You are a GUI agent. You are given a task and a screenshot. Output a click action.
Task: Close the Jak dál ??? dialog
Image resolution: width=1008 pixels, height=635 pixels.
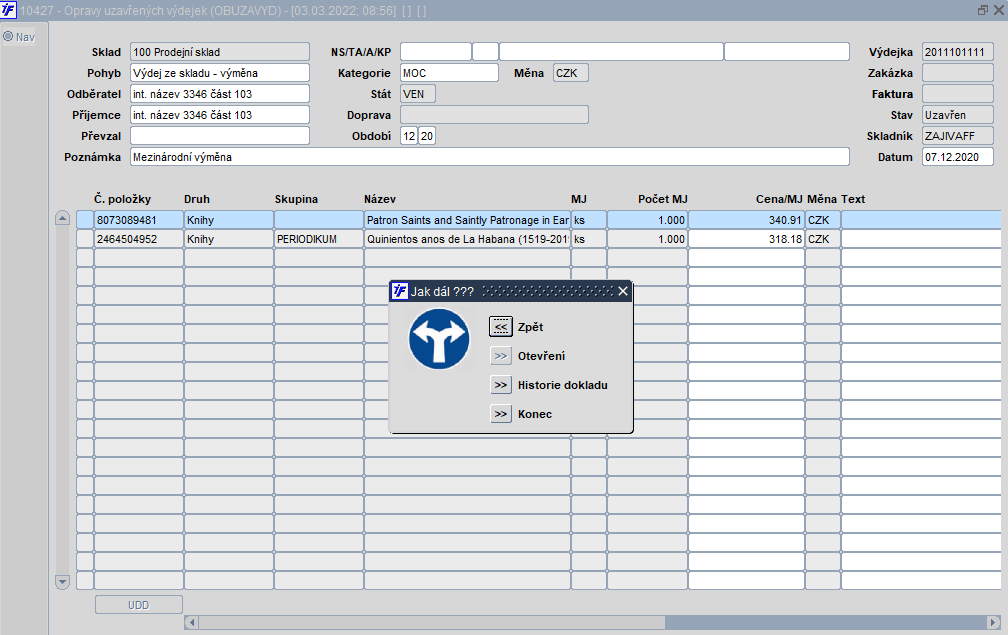tap(622, 291)
